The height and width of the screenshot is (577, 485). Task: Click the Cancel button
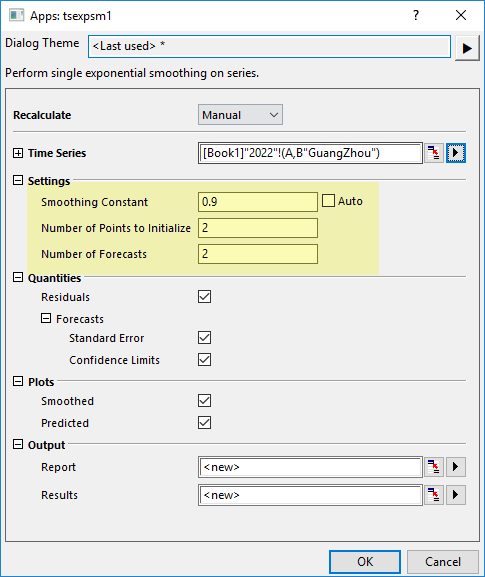(443, 562)
